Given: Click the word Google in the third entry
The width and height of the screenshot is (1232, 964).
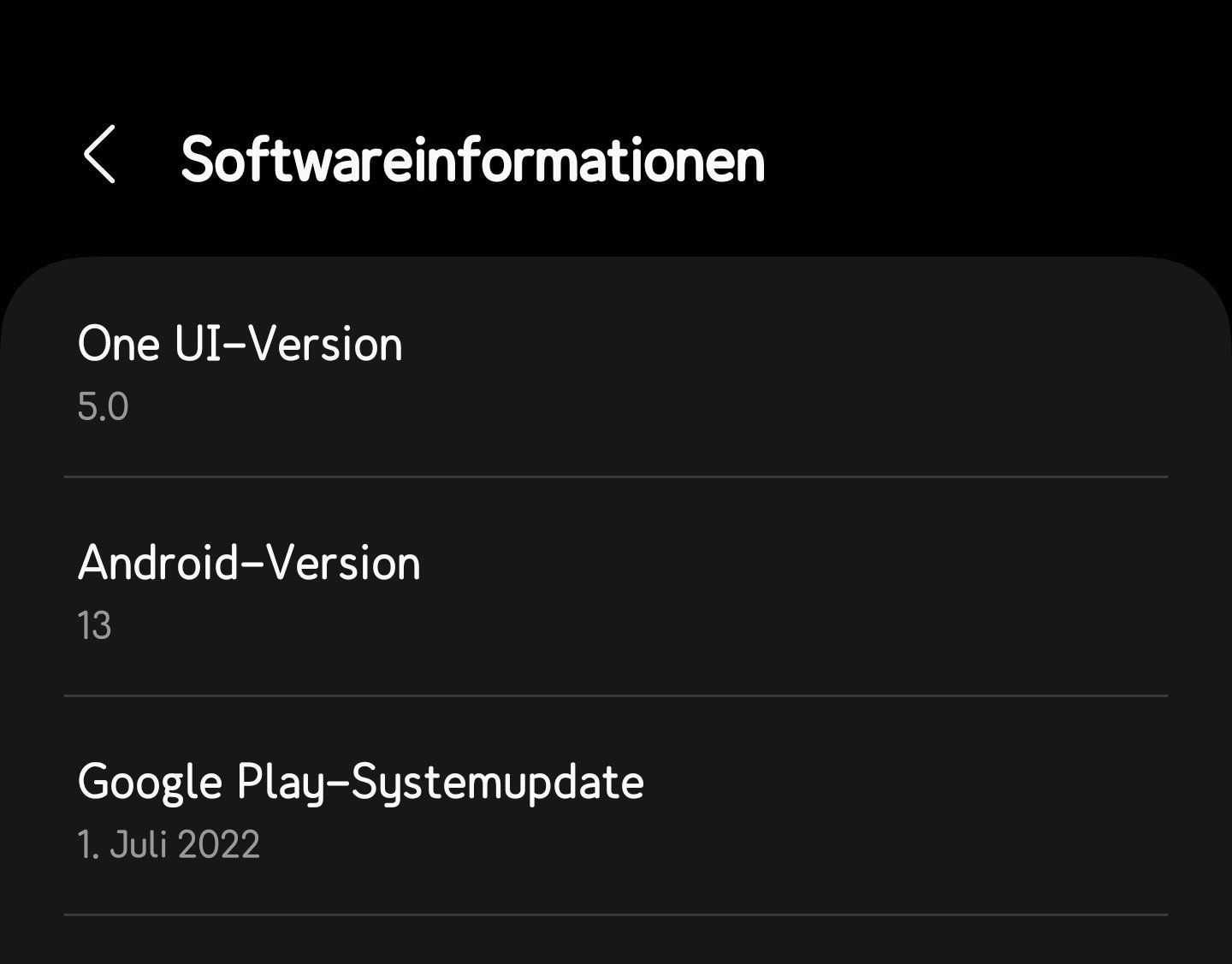Looking at the screenshot, I should 150,783.
